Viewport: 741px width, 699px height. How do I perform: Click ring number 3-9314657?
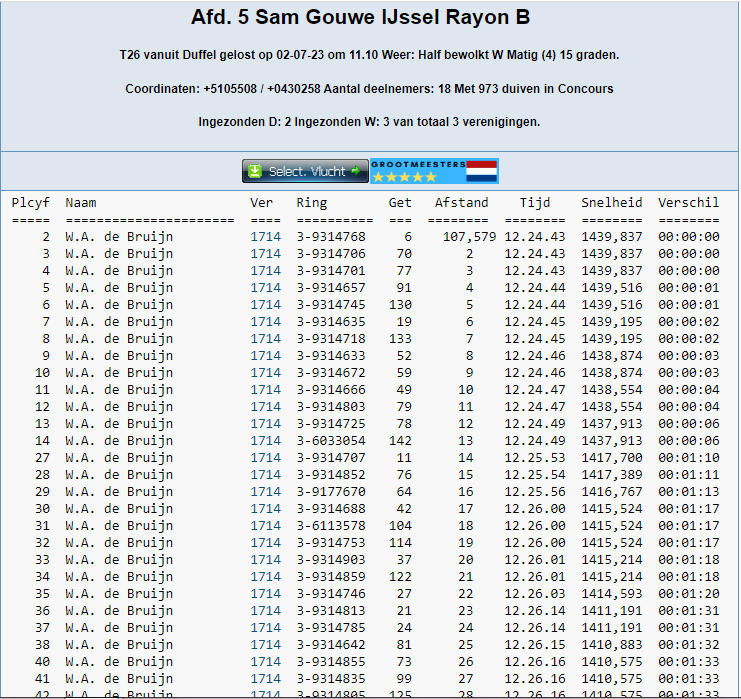(331, 288)
